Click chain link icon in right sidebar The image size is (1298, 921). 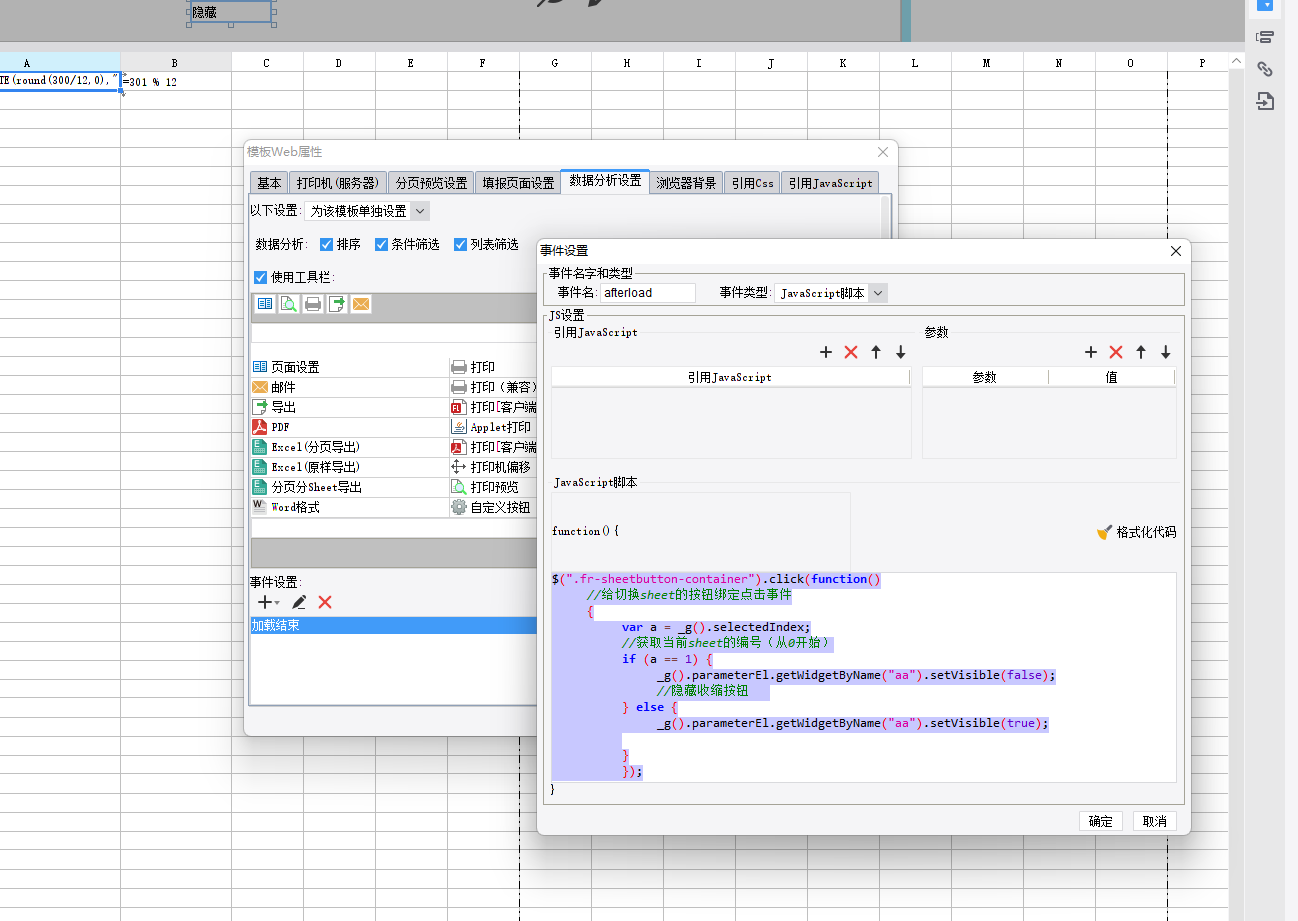point(1265,69)
